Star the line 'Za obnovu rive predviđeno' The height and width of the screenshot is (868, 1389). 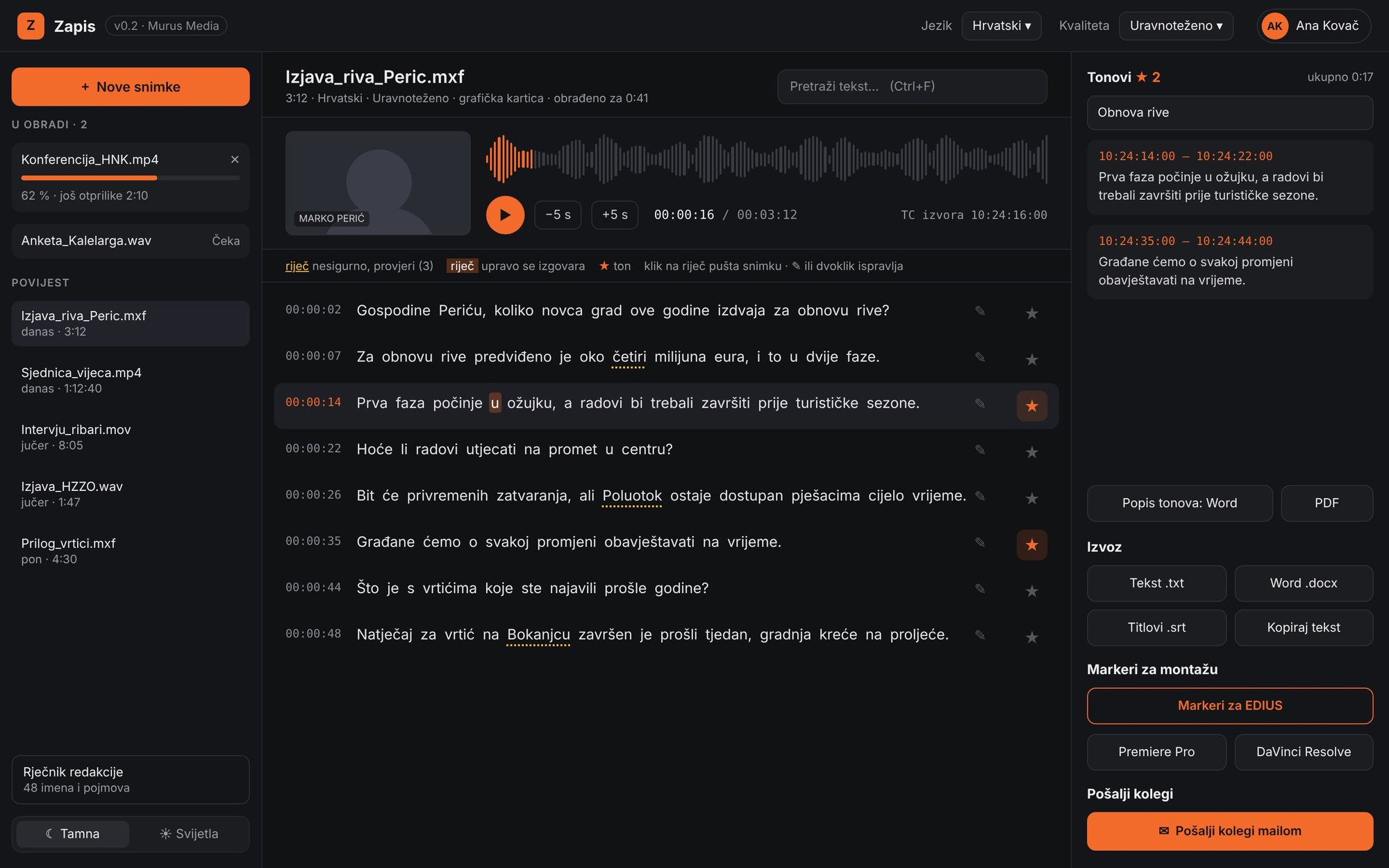pos(1032,360)
